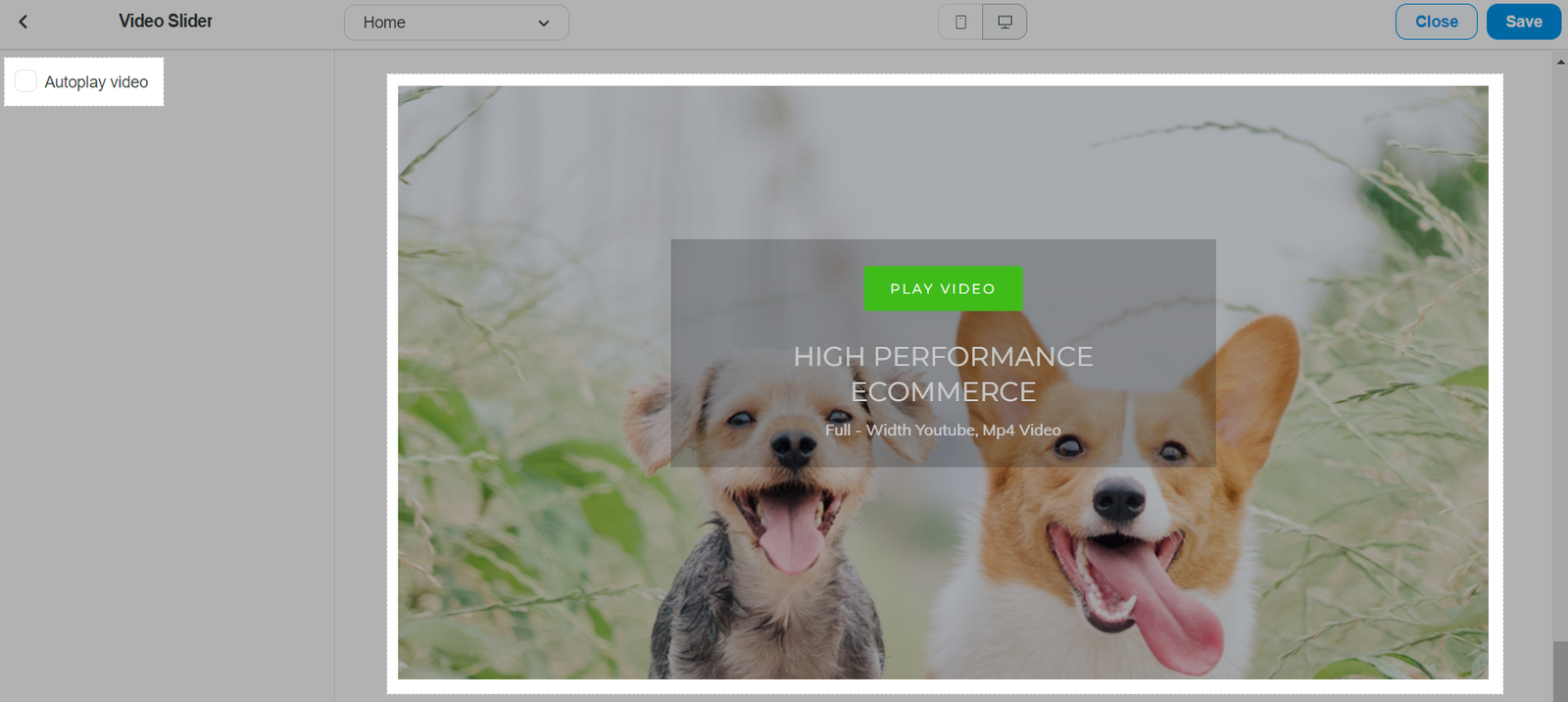Select the "Full - Width Youtube, Mp4 Video" subtitle
The width and height of the screenshot is (1568, 702).
point(943,430)
